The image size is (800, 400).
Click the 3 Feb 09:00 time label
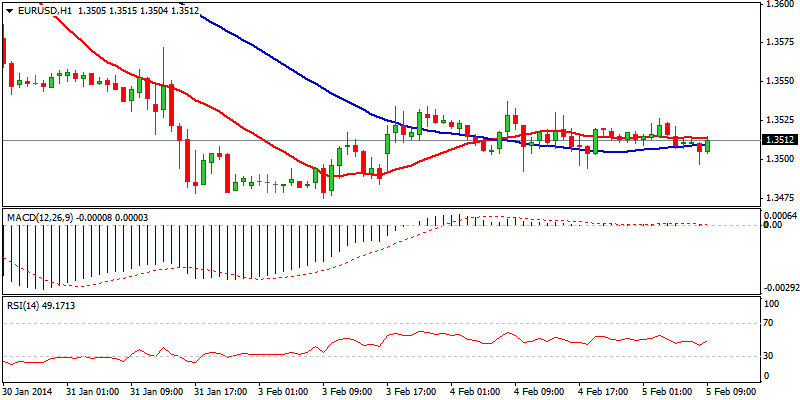[345, 392]
